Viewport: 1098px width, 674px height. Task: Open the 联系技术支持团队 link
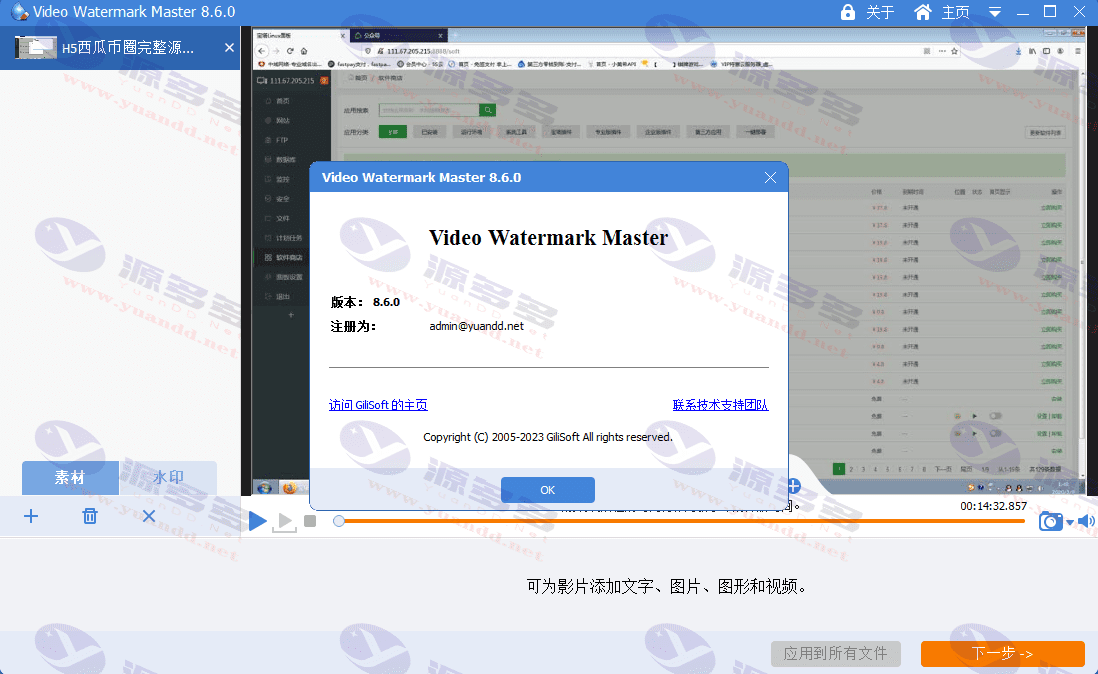721,405
